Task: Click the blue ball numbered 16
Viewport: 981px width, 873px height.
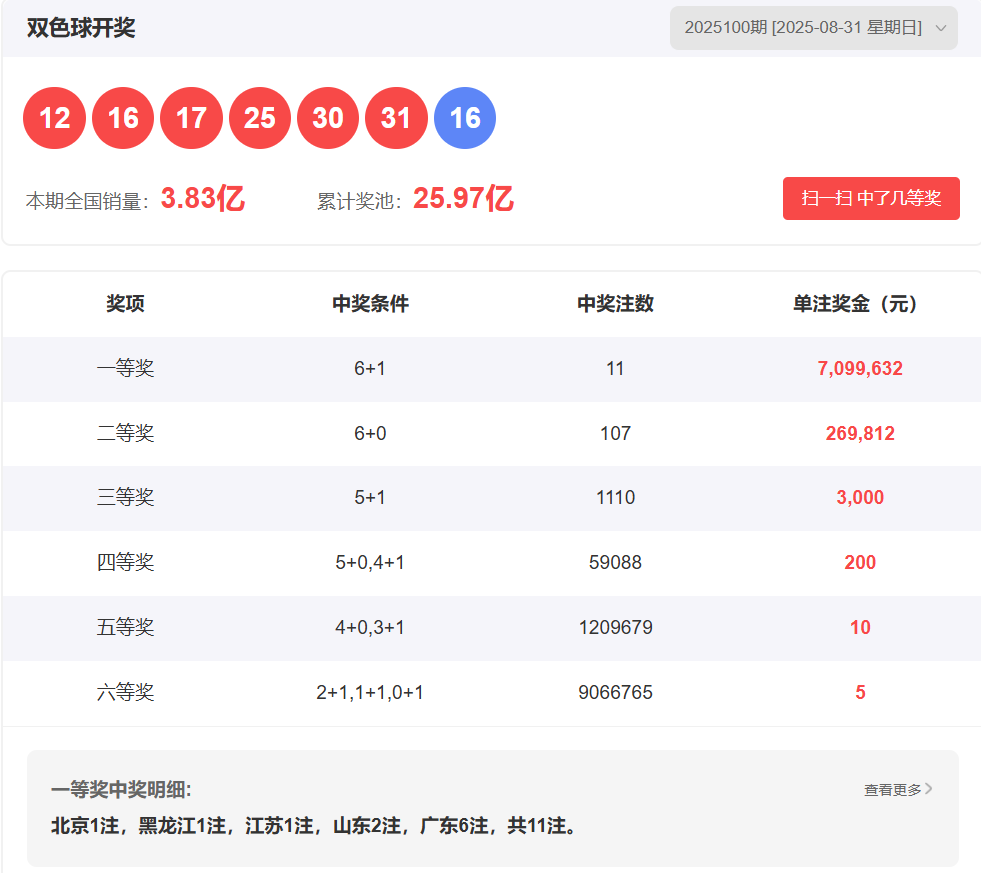Action: pyautogui.click(x=465, y=118)
